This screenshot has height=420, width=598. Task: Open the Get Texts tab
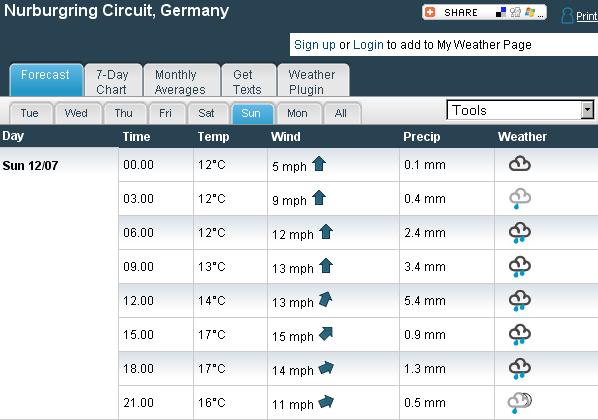click(x=248, y=80)
